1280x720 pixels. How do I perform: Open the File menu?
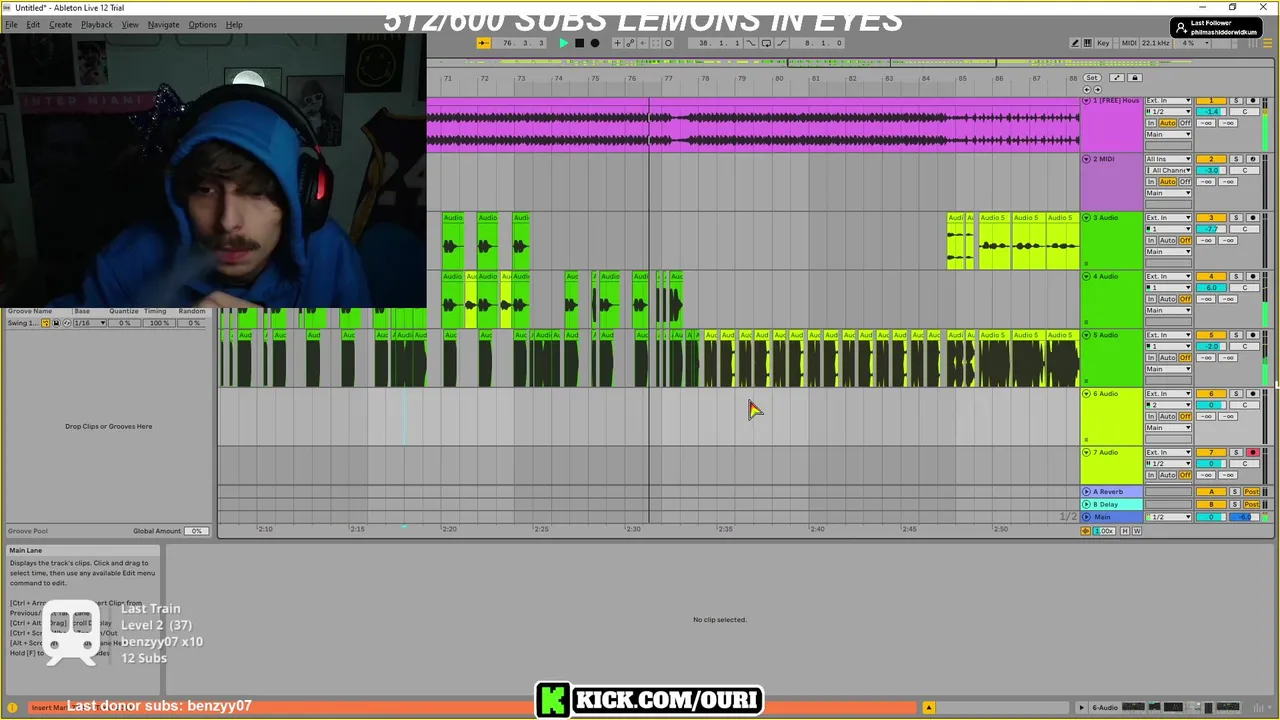coord(11,24)
